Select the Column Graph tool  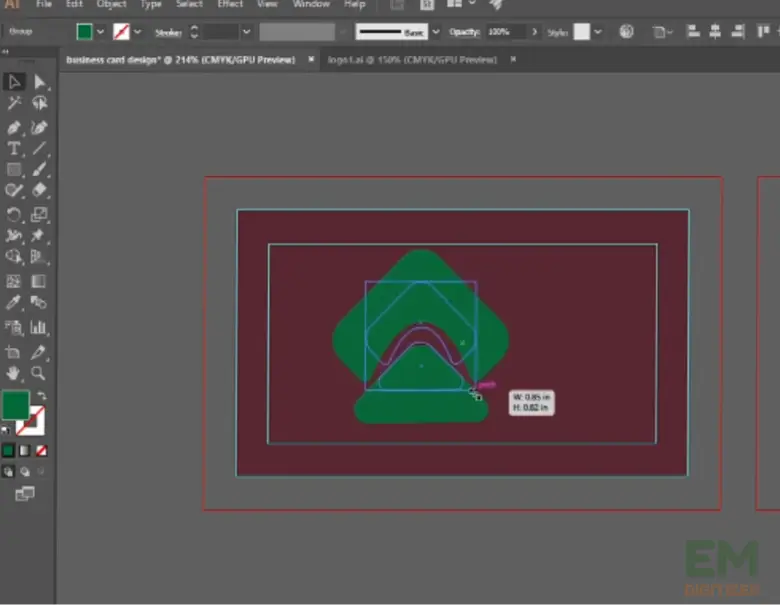39,327
